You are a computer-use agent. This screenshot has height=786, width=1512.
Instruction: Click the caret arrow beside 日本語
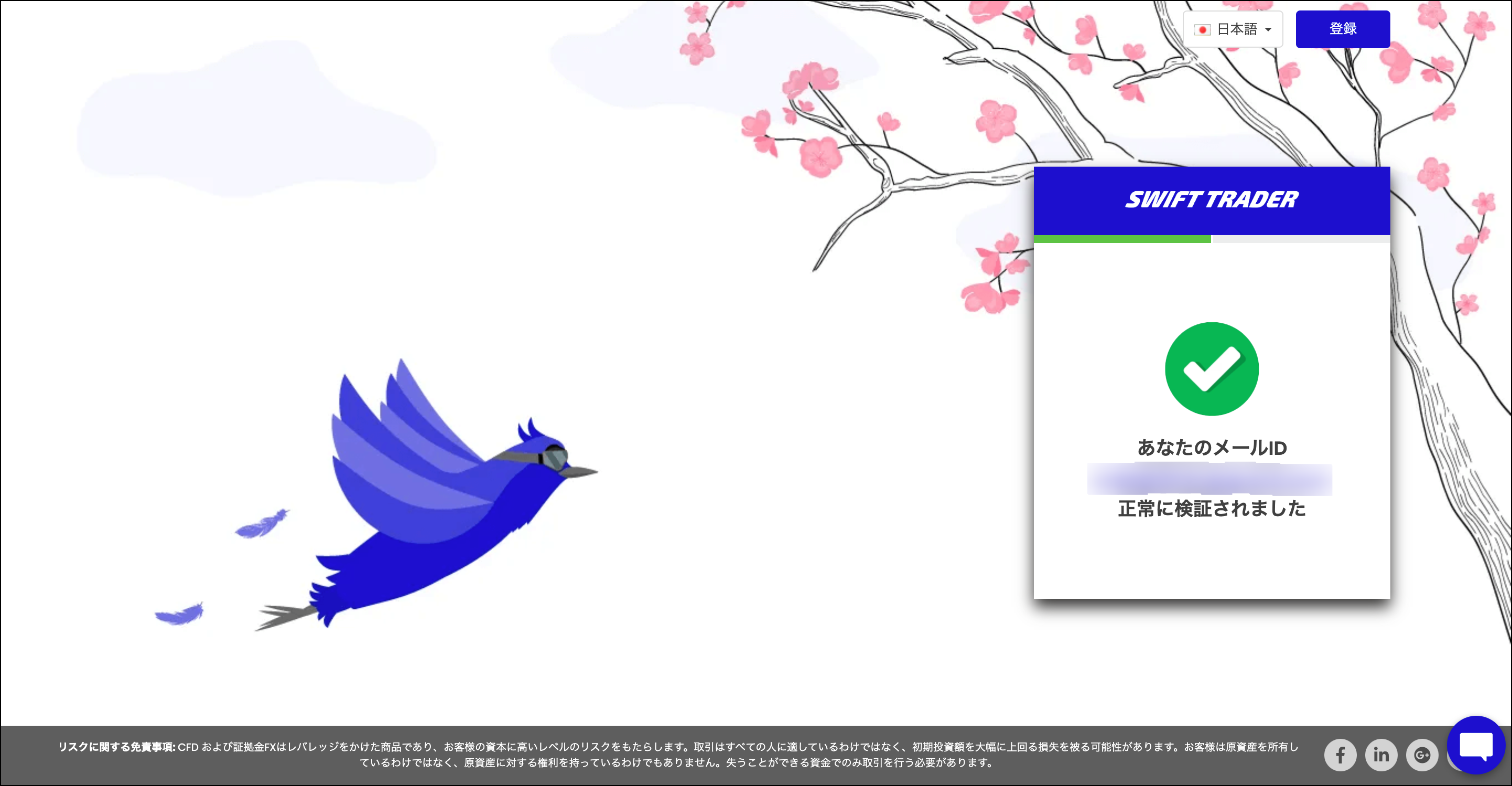click(x=1268, y=29)
